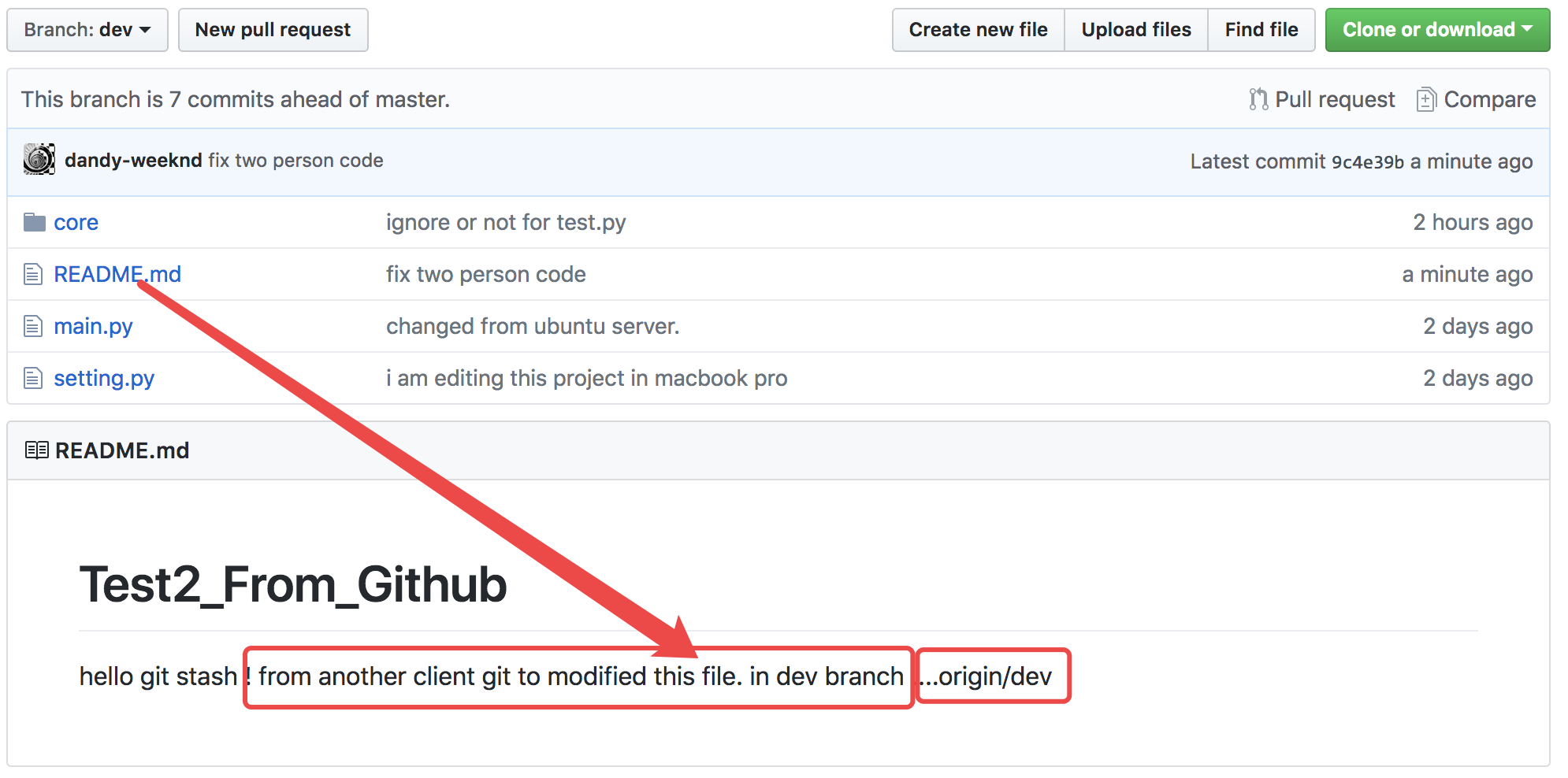The width and height of the screenshot is (1568, 778).
Task: Click the Compare diff icon
Action: (1426, 100)
